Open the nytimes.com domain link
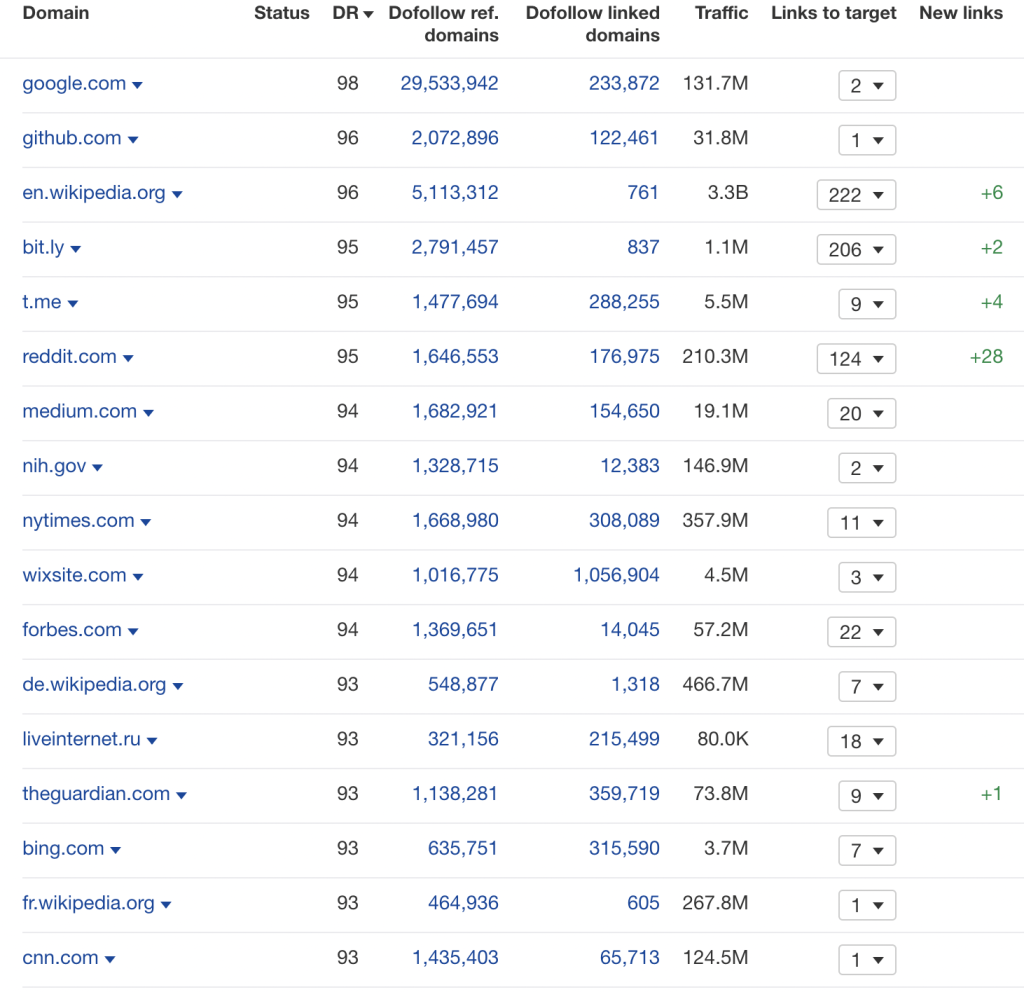Image resolution: width=1024 pixels, height=992 pixels. point(78,520)
